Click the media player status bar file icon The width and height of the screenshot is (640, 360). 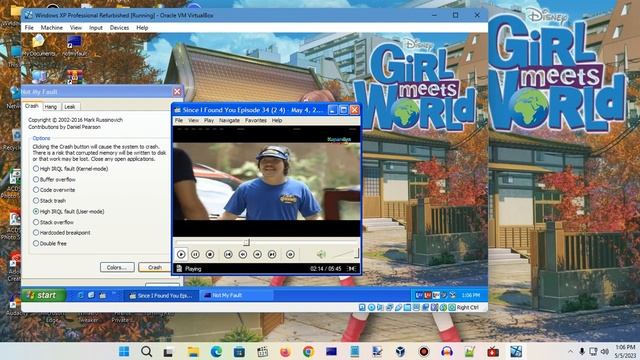[x=179, y=269]
